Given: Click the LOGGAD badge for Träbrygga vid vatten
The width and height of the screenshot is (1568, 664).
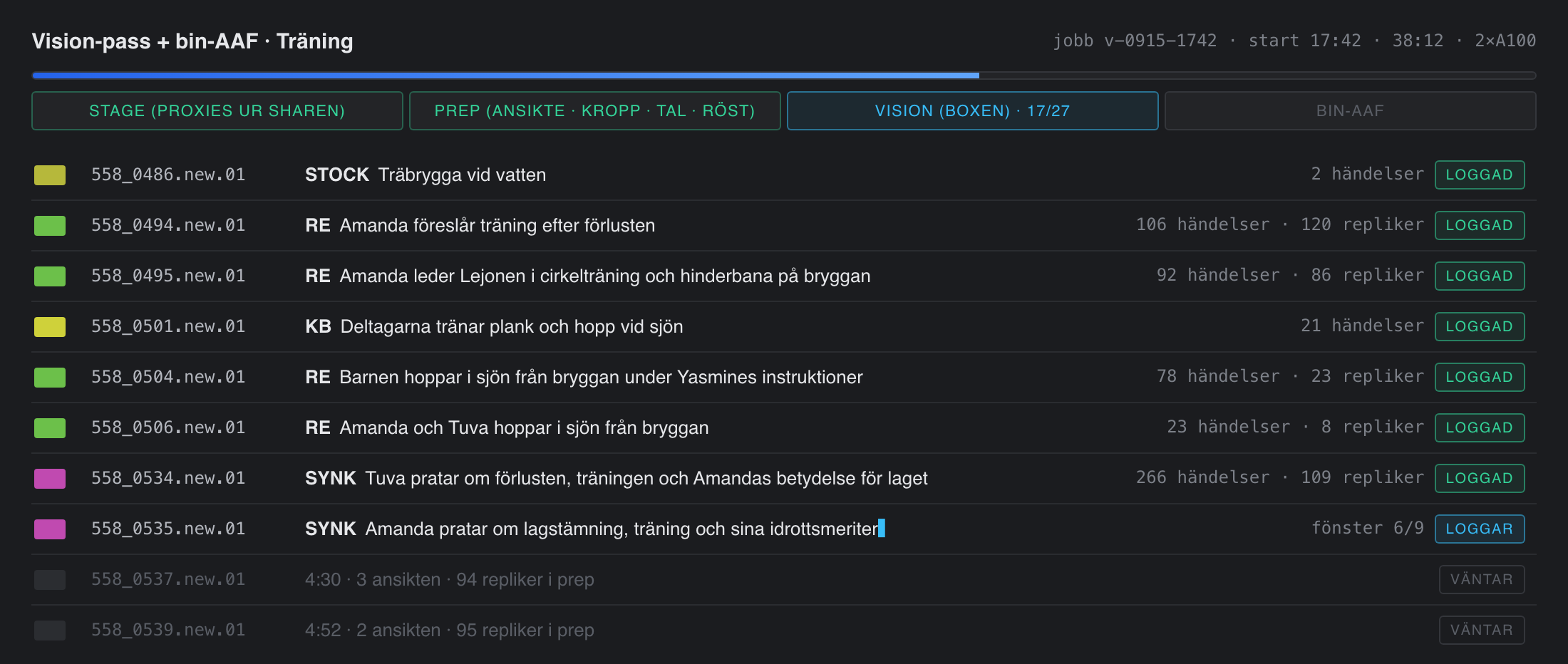Looking at the screenshot, I should [x=1480, y=175].
